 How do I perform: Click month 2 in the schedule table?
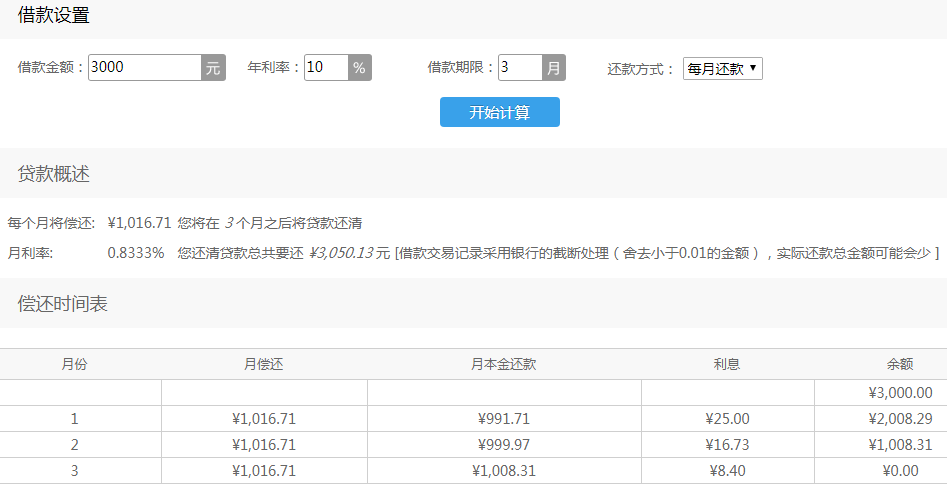[74, 445]
